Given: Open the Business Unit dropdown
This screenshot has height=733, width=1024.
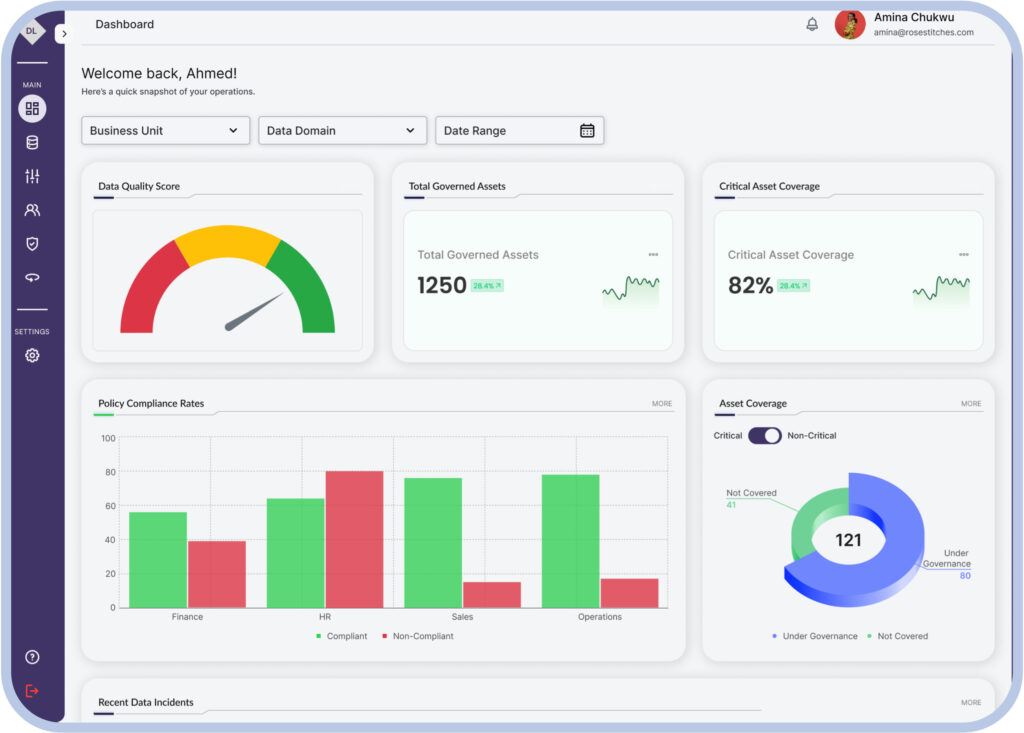Looking at the screenshot, I should point(164,130).
